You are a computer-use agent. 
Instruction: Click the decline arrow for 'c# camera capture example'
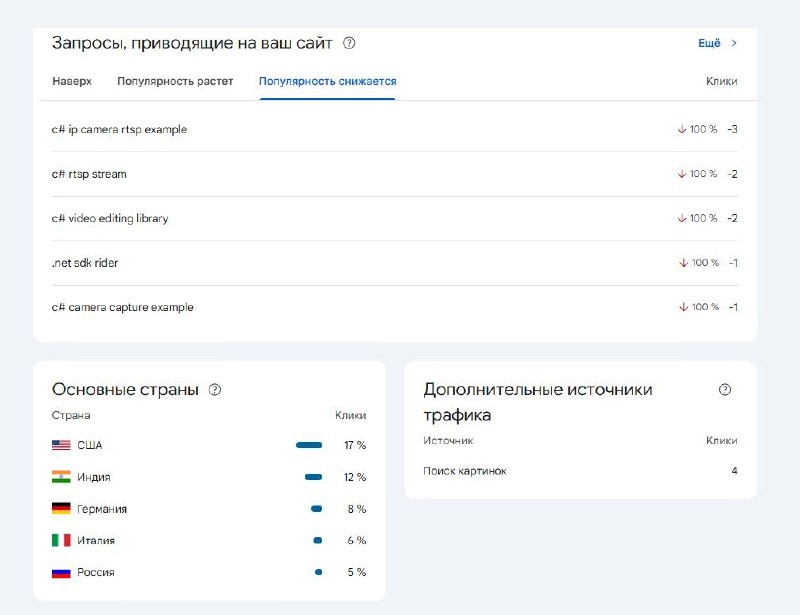click(x=682, y=307)
